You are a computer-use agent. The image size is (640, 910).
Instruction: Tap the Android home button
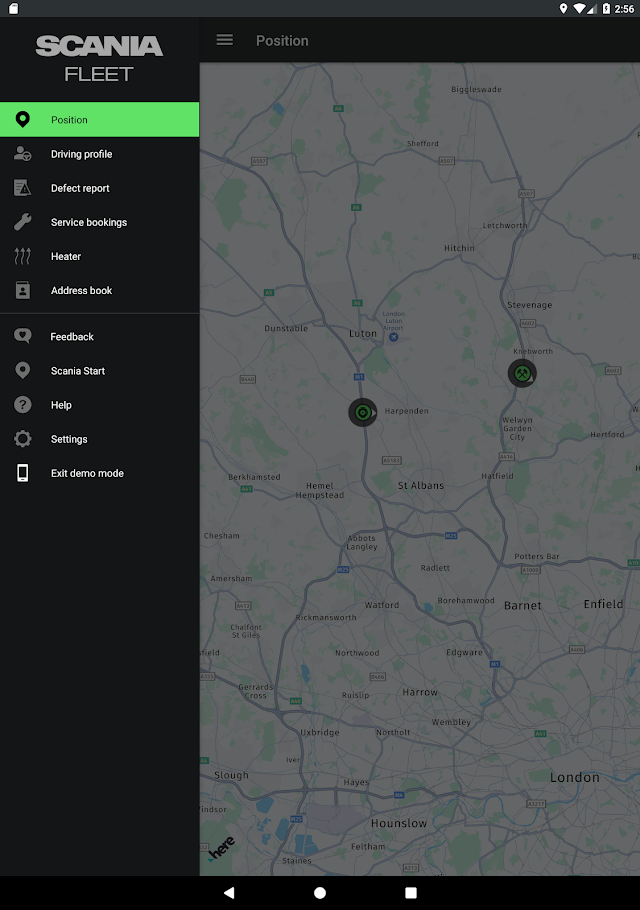320,893
